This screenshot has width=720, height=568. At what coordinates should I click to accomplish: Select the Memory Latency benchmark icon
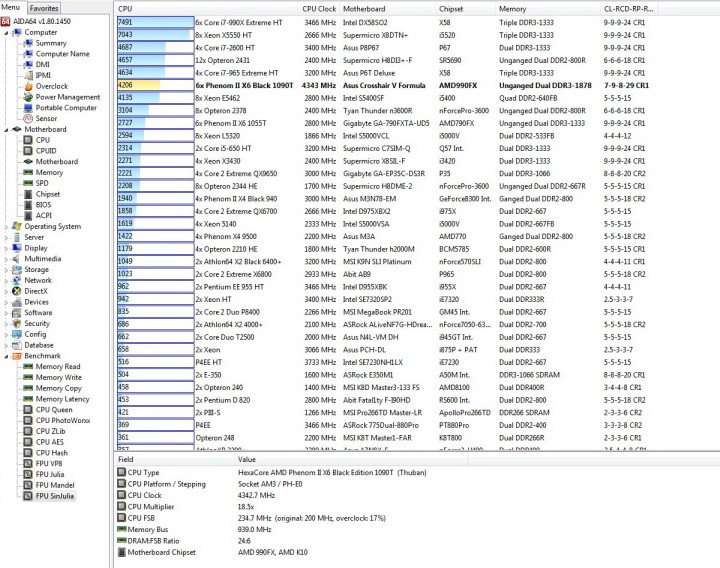click(28, 399)
